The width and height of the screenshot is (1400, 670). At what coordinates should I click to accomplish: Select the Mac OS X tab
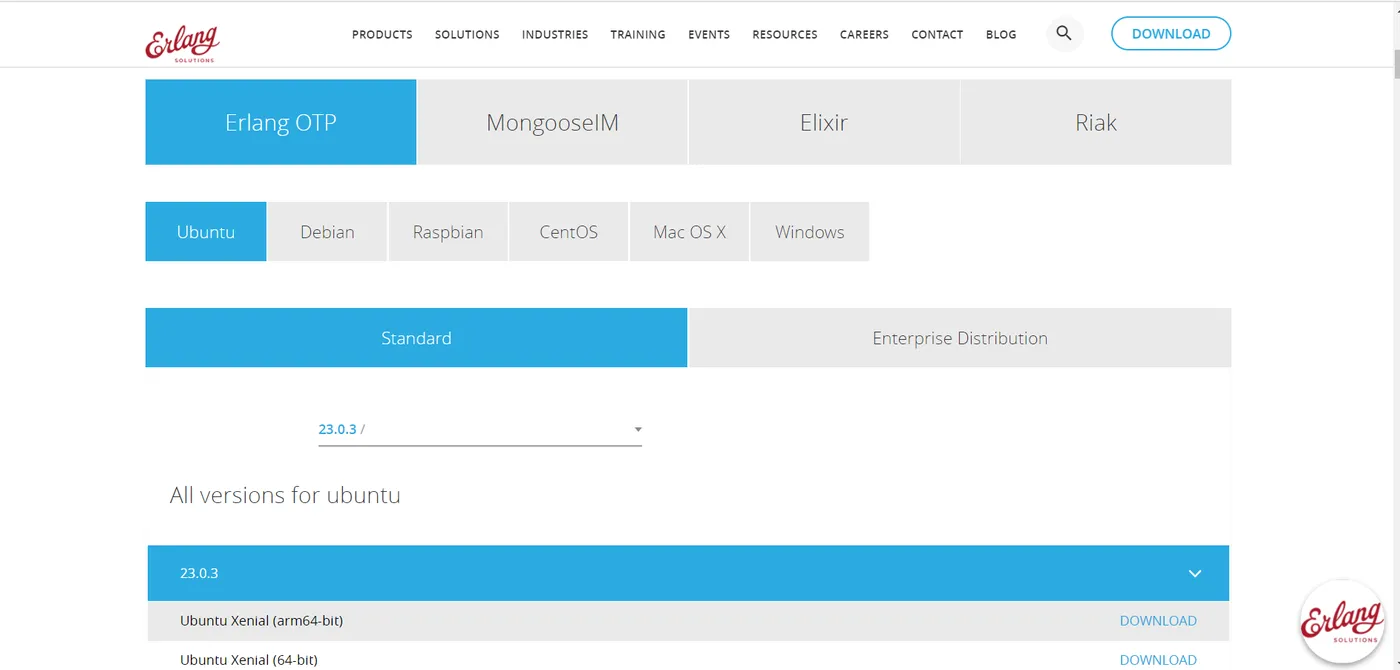(x=689, y=232)
